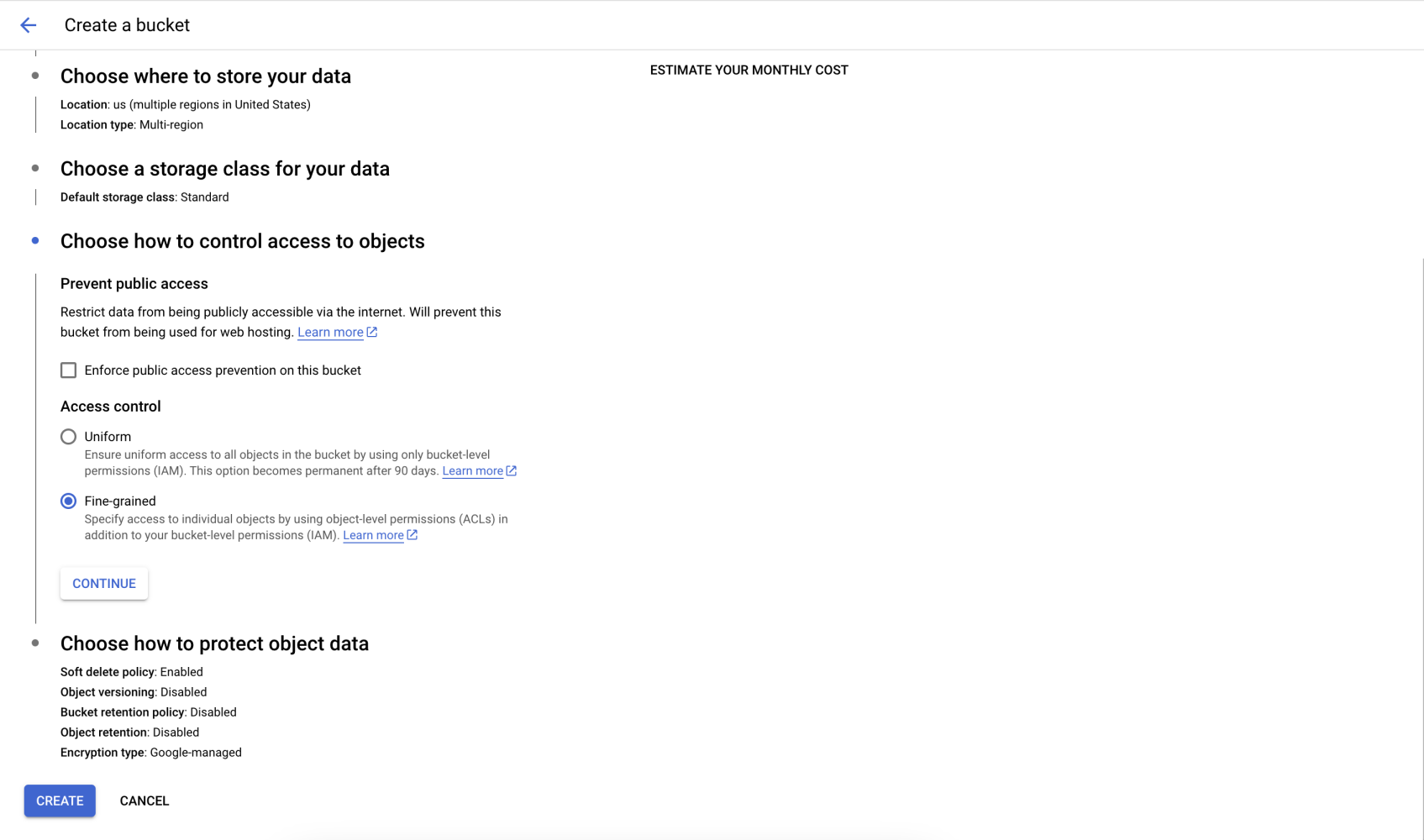Click the step indicator beside data location section
The height and width of the screenshot is (840, 1424).
coord(34,76)
